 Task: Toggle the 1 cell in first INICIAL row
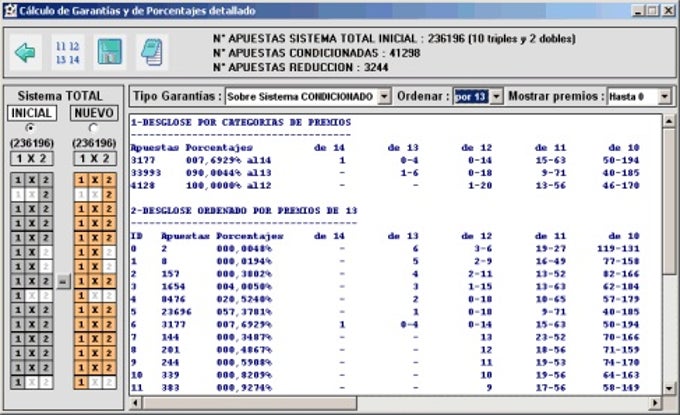pos(18,180)
